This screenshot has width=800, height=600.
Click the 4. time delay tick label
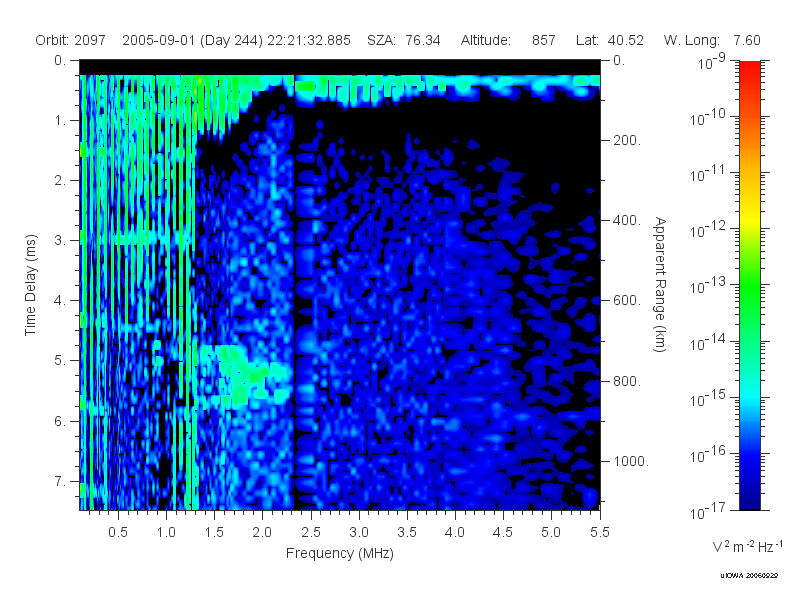tap(61, 301)
